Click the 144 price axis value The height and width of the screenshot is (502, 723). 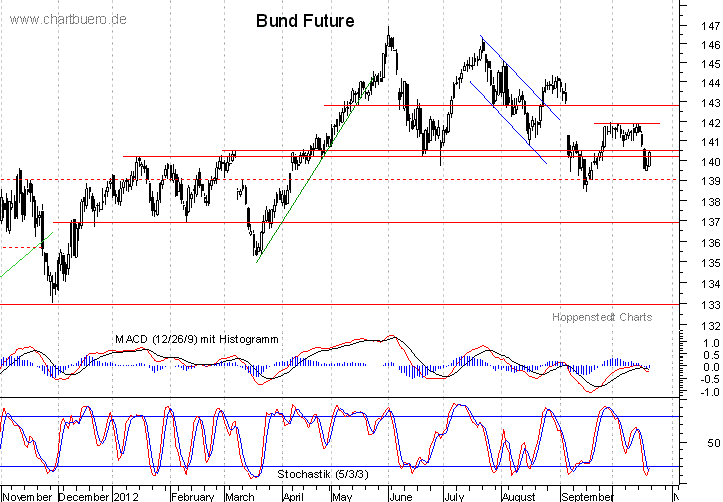[x=710, y=83]
